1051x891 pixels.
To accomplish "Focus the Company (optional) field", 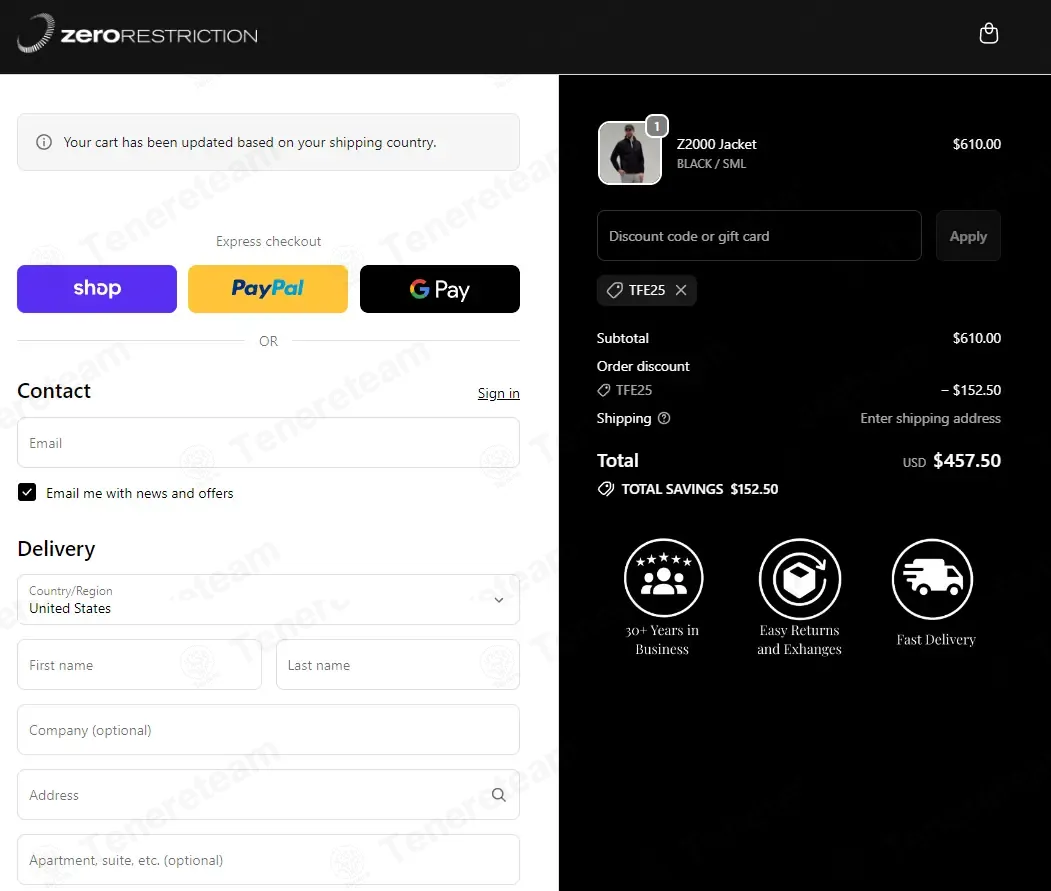I will 268,729.
